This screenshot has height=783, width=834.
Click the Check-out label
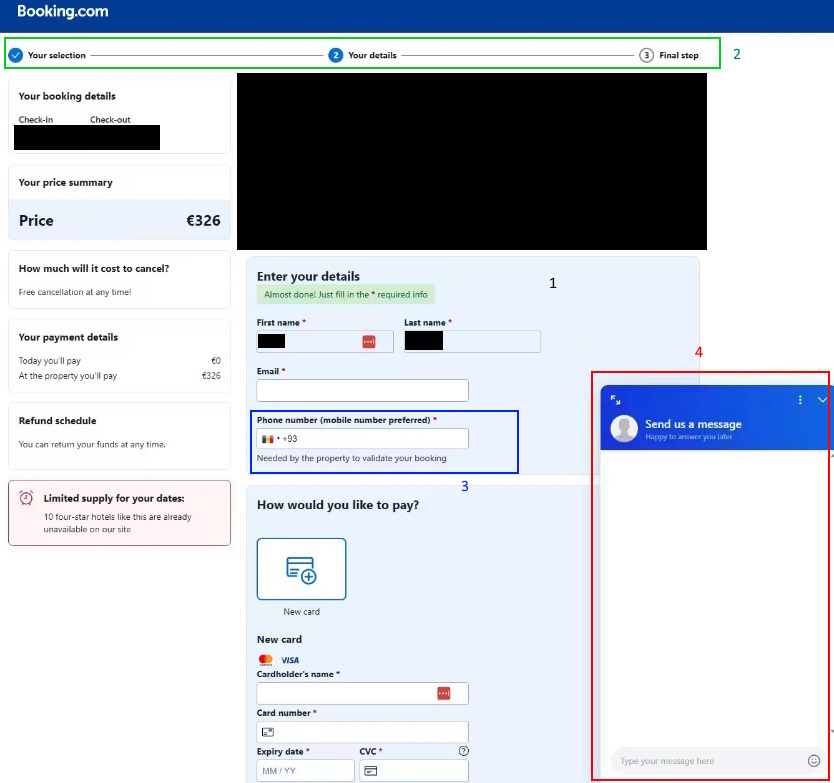pos(110,120)
